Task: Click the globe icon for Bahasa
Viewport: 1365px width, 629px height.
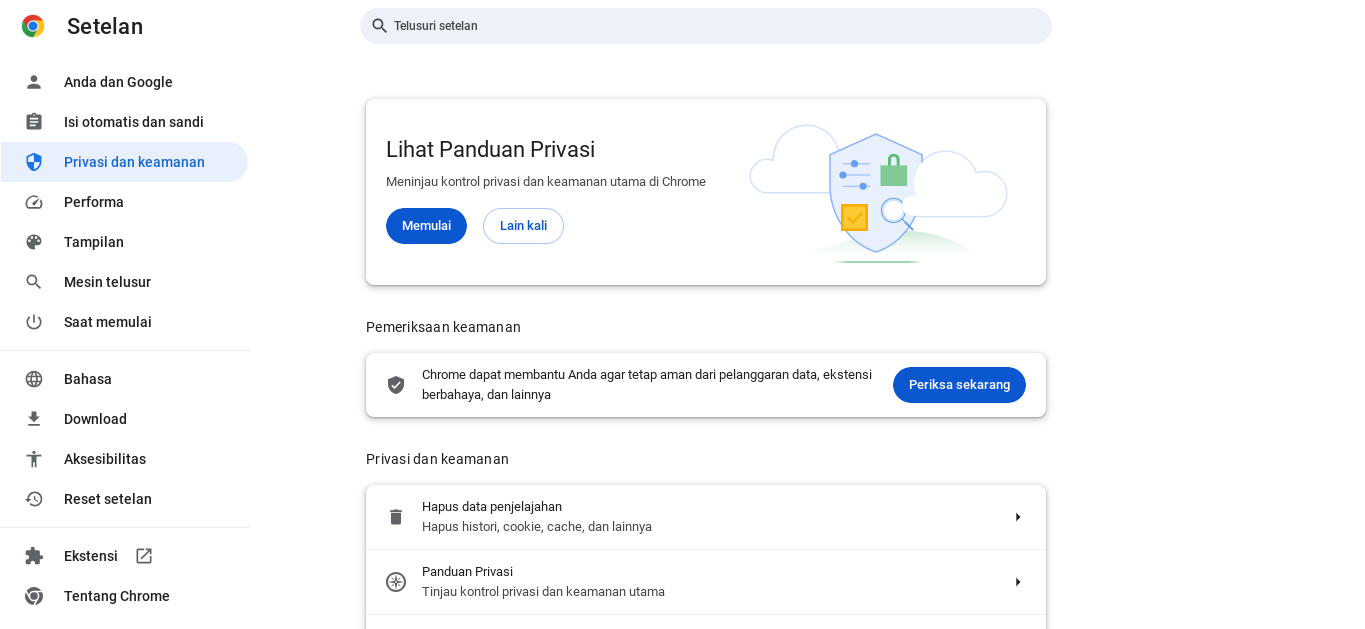Action: (34, 379)
